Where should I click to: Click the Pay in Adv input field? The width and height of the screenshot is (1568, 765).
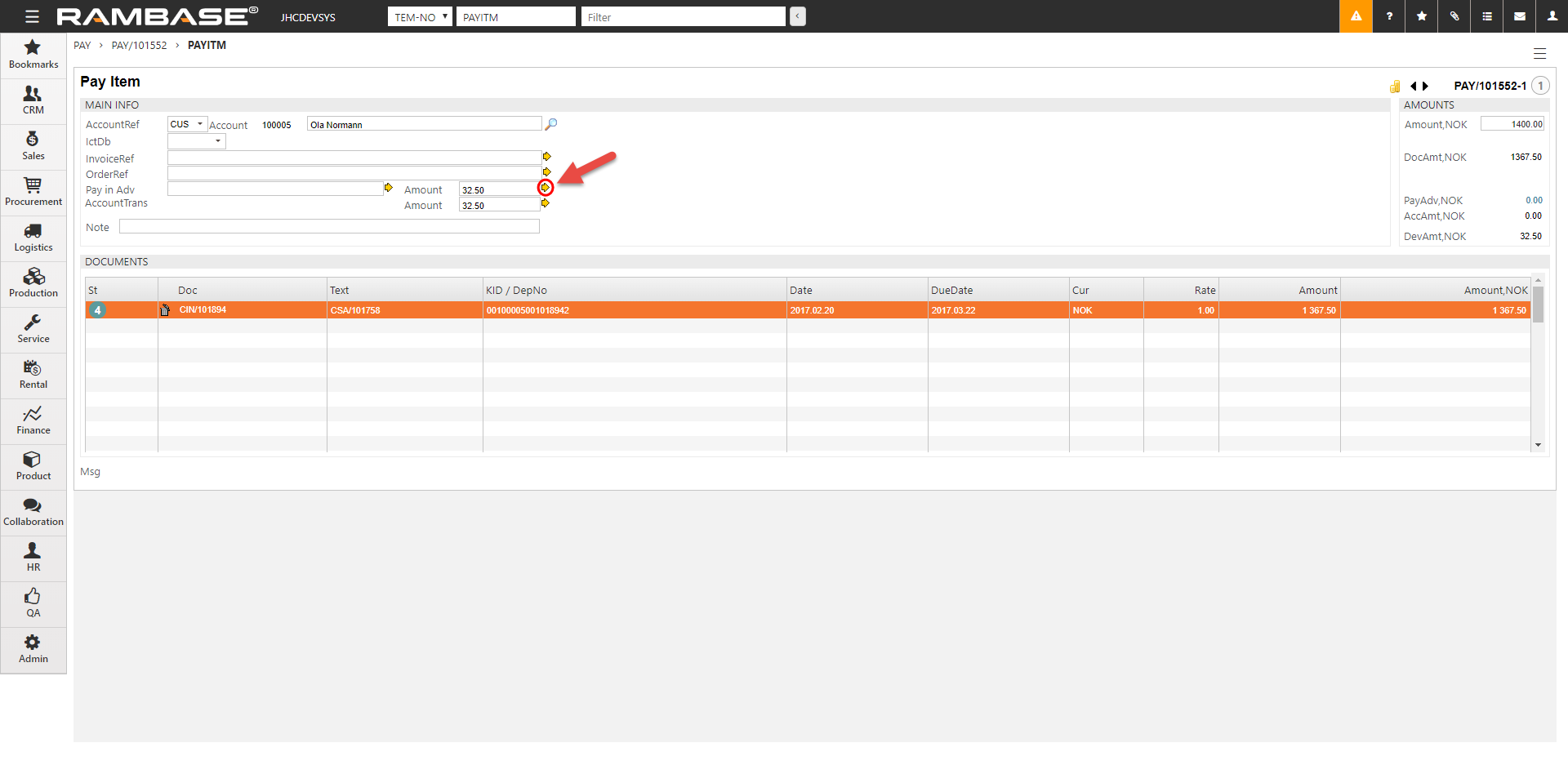(275, 189)
